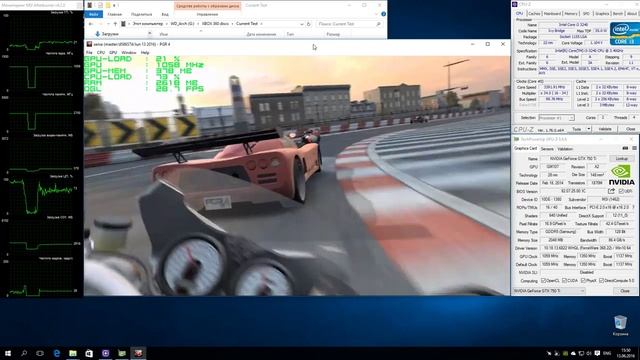The image size is (640, 360).
Task: Open the Поделиться ribbon tab in Explorer
Action: [142, 14]
